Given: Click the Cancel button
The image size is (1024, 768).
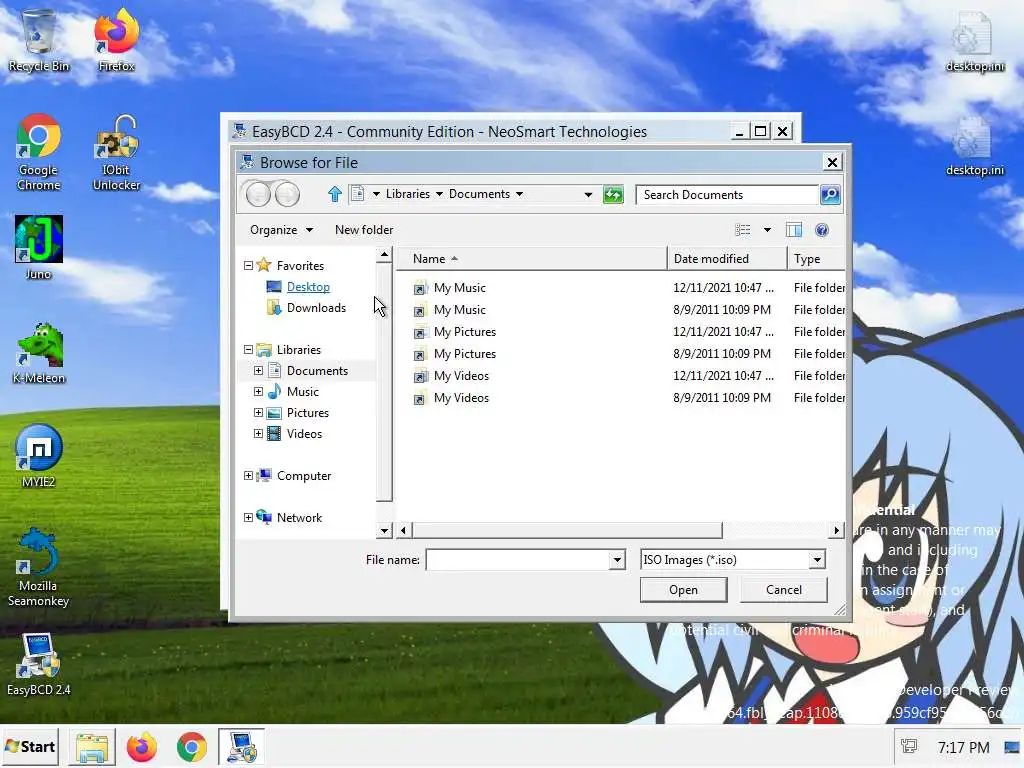Looking at the screenshot, I should point(784,590).
